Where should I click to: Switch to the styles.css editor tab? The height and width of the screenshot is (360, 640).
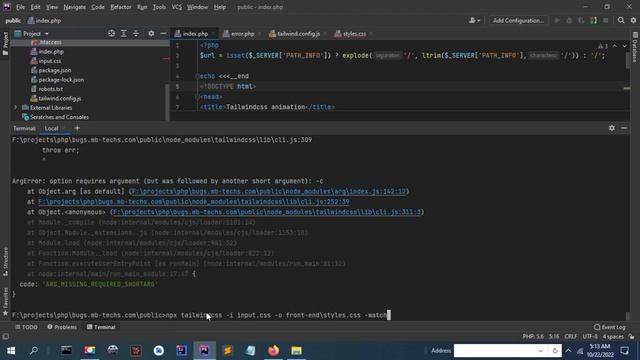[x=354, y=34]
